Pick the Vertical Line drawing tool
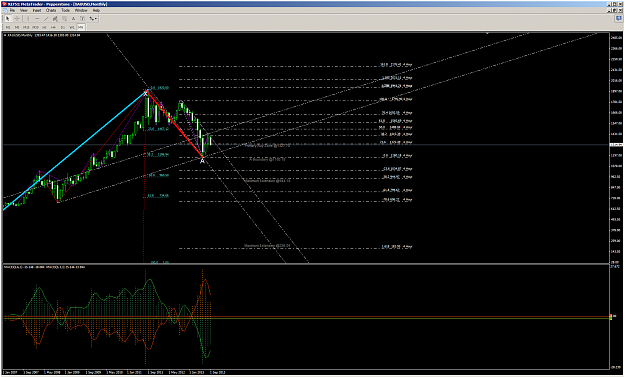 click(x=28, y=18)
